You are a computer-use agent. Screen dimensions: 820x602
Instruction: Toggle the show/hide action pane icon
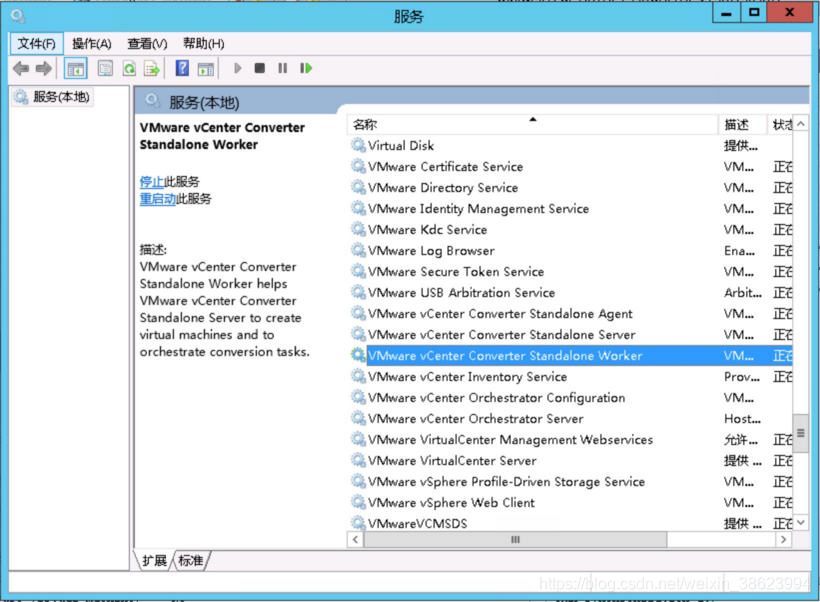(x=206, y=69)
